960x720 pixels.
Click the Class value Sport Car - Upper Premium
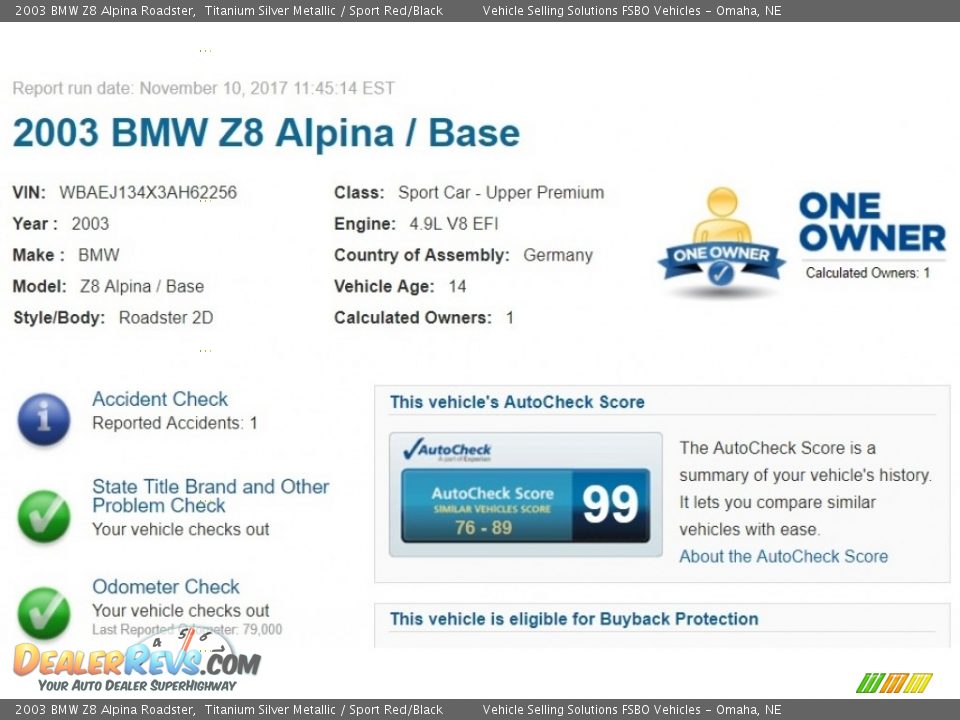pos(501,192)
